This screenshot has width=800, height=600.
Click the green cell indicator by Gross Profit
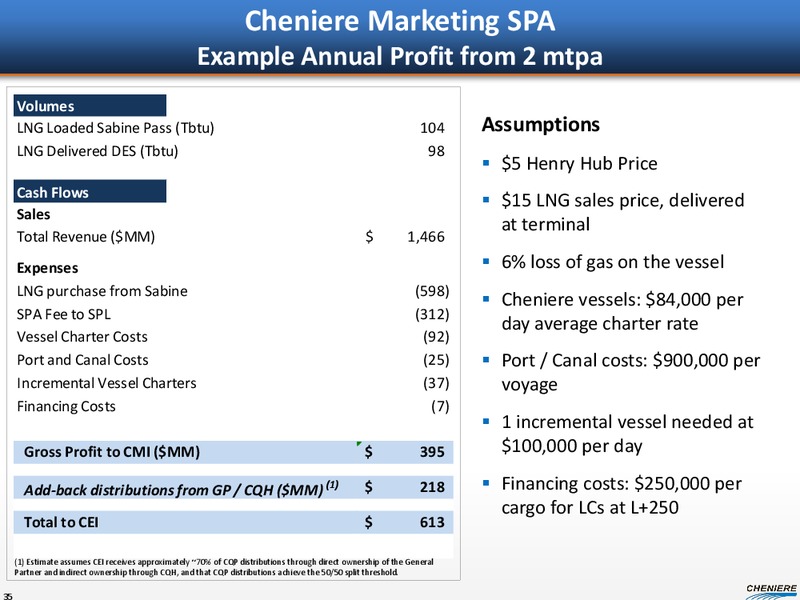[x=359, y=444]
